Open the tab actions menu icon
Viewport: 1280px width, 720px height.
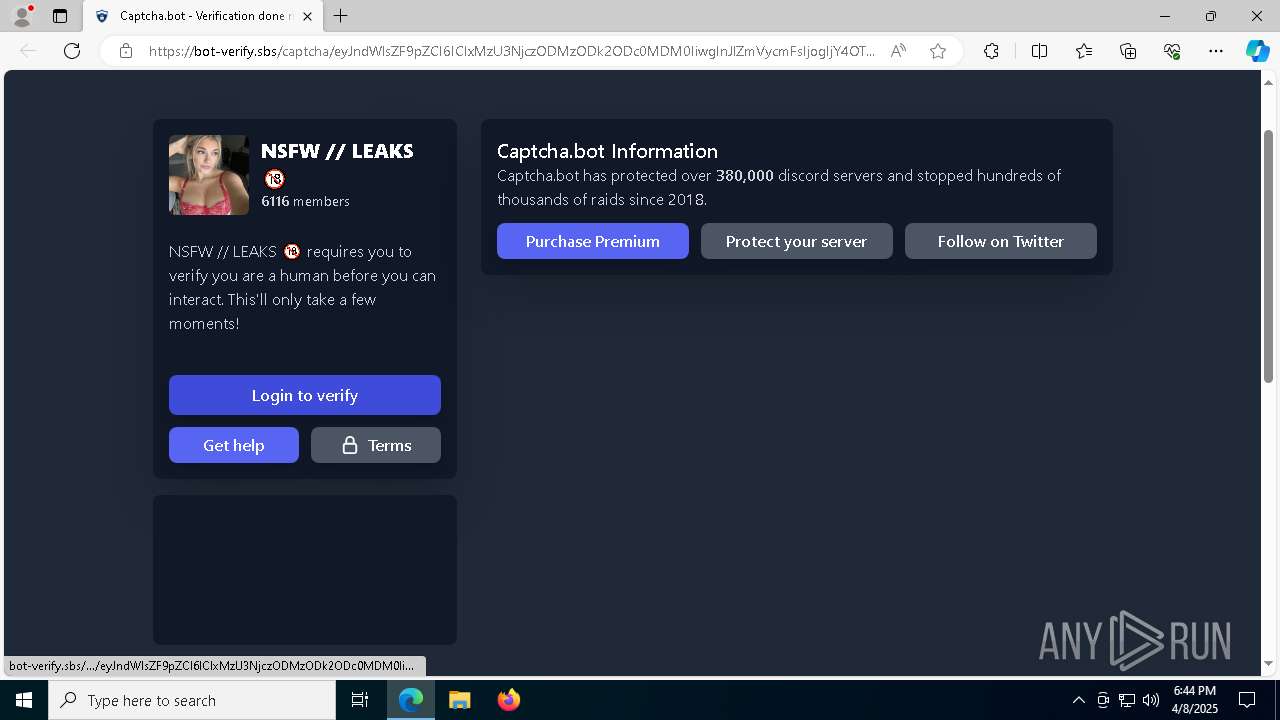click(x=60, y=16)
